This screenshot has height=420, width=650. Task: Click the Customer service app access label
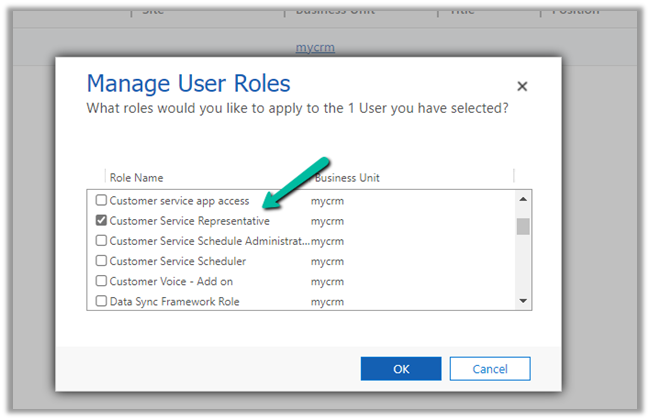pyautogui.click(x=179, y=201)
